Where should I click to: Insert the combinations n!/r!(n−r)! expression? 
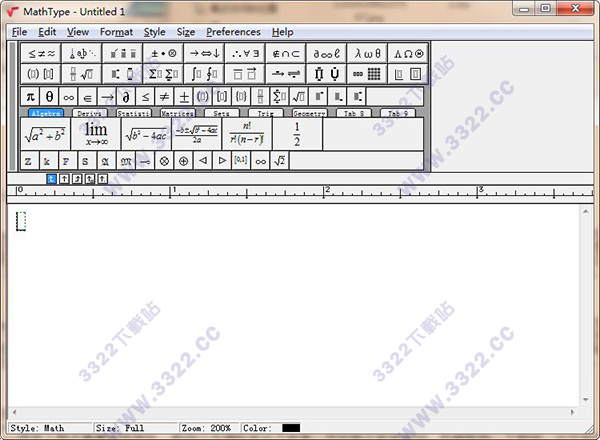tap(247, 134)
